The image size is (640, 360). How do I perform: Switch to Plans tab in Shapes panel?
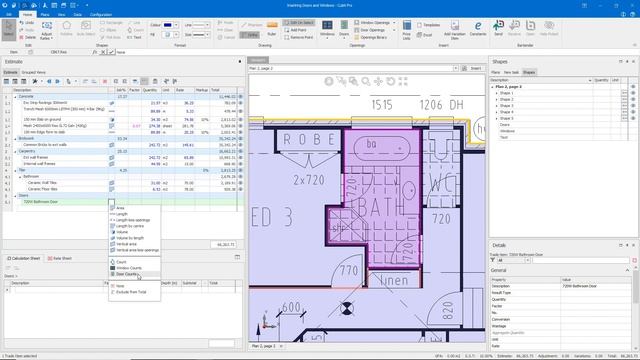496,72
